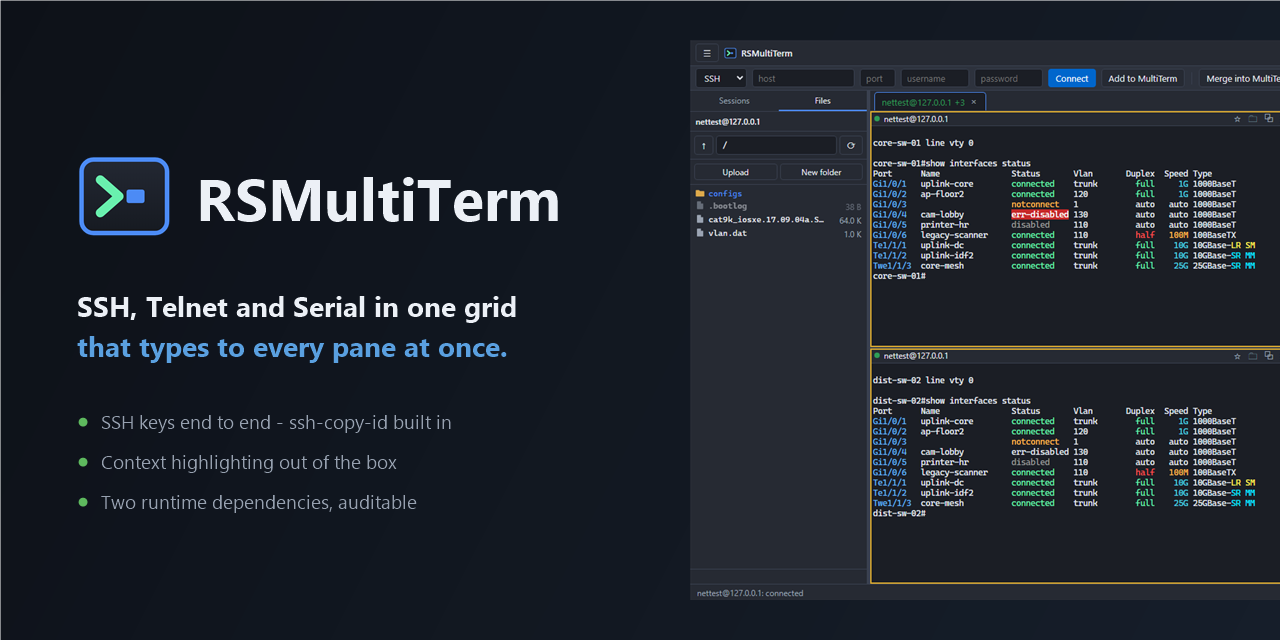
Task: Click Merge into MultiTerm button
Action: click(1241, 78)
